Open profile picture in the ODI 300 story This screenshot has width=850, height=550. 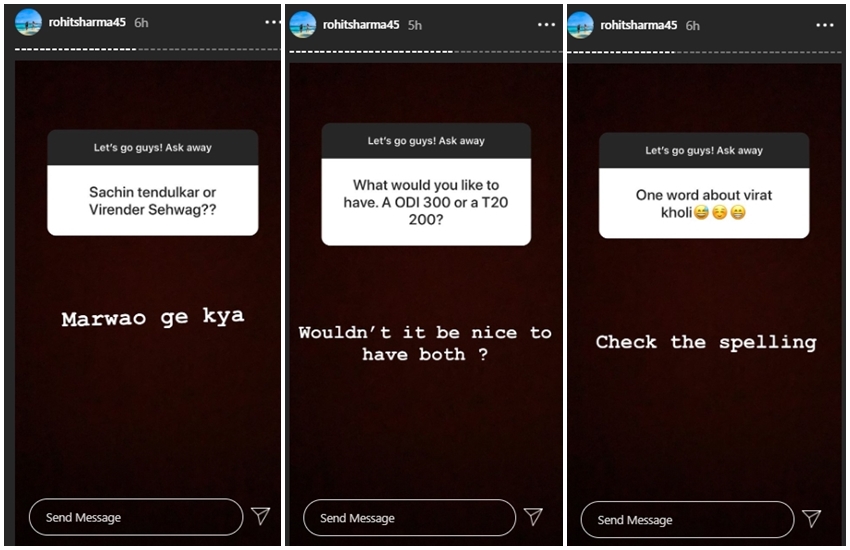(x=302, y=24)
